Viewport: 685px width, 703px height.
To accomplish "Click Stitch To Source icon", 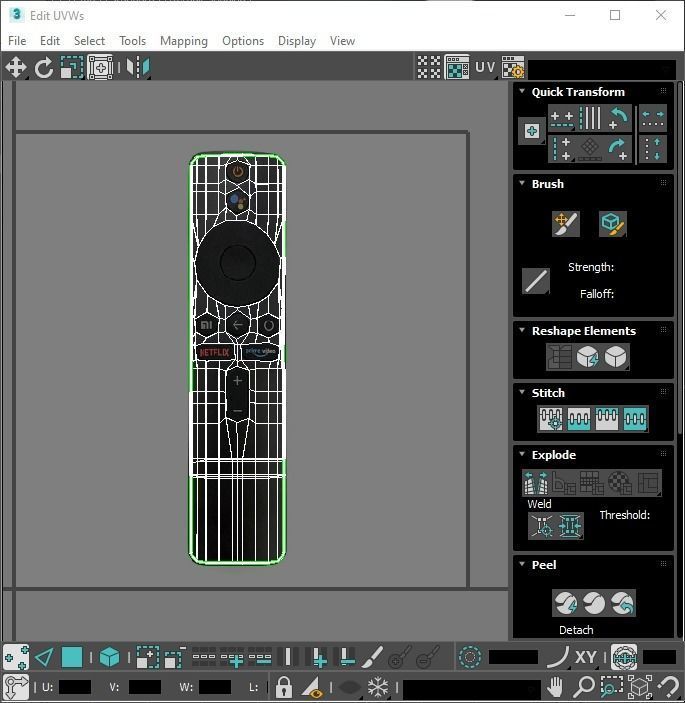I will (x=607, y=419).
